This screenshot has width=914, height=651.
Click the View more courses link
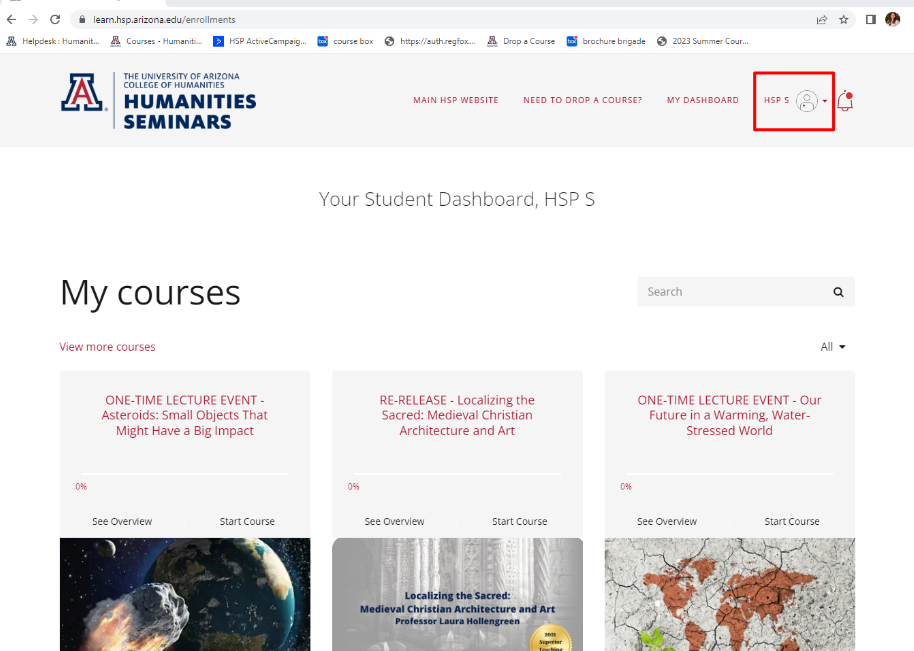[107, 347]
